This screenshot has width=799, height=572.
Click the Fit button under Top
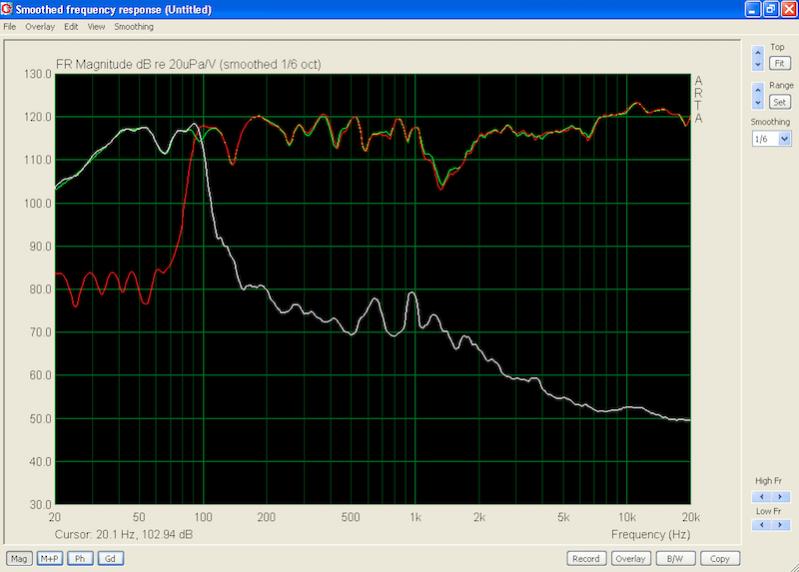pyautogui.click(x=780, y=63)
